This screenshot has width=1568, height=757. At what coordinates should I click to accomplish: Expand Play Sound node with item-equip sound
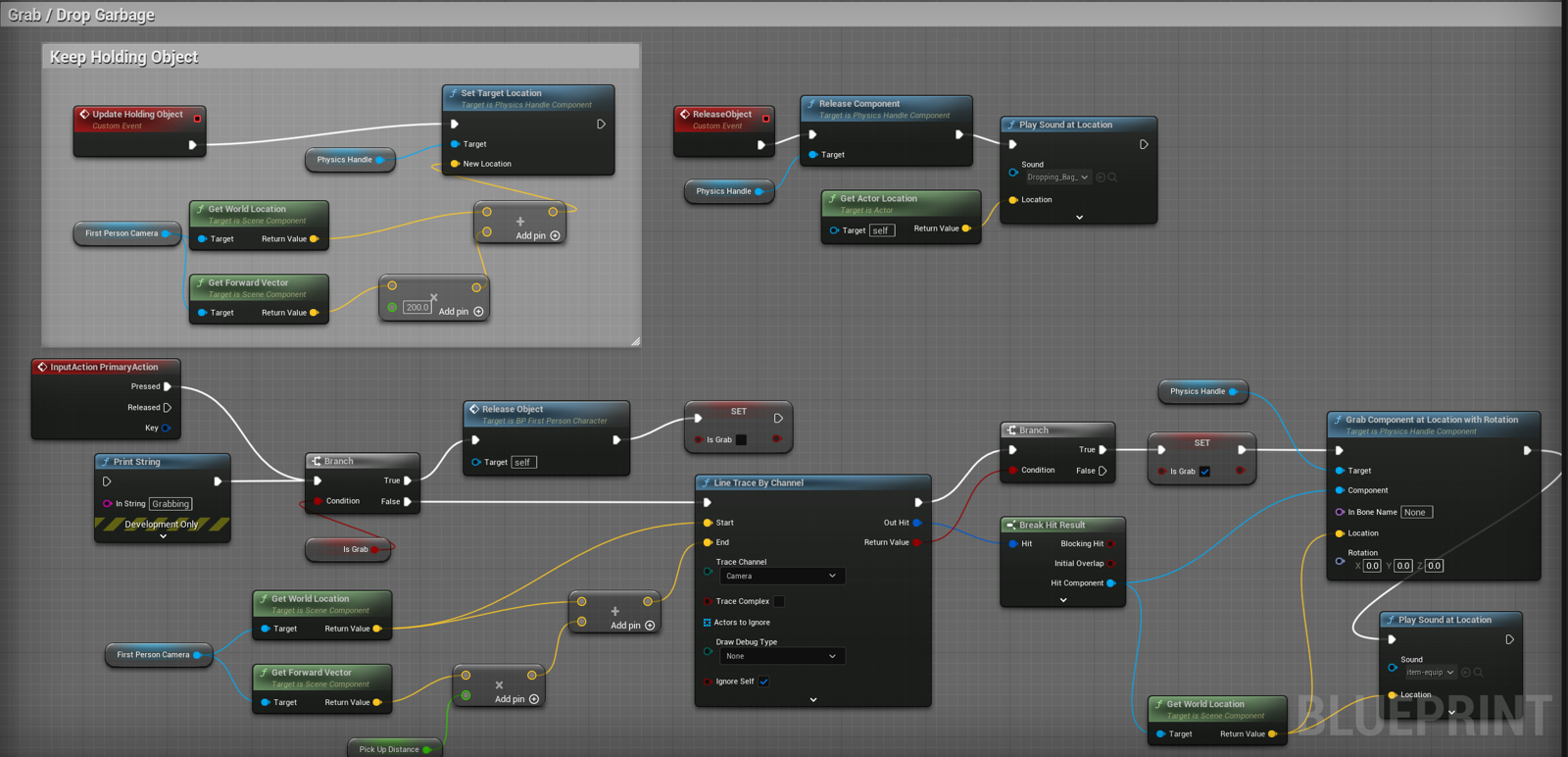pyautogui.click(x=1451, y=713)
